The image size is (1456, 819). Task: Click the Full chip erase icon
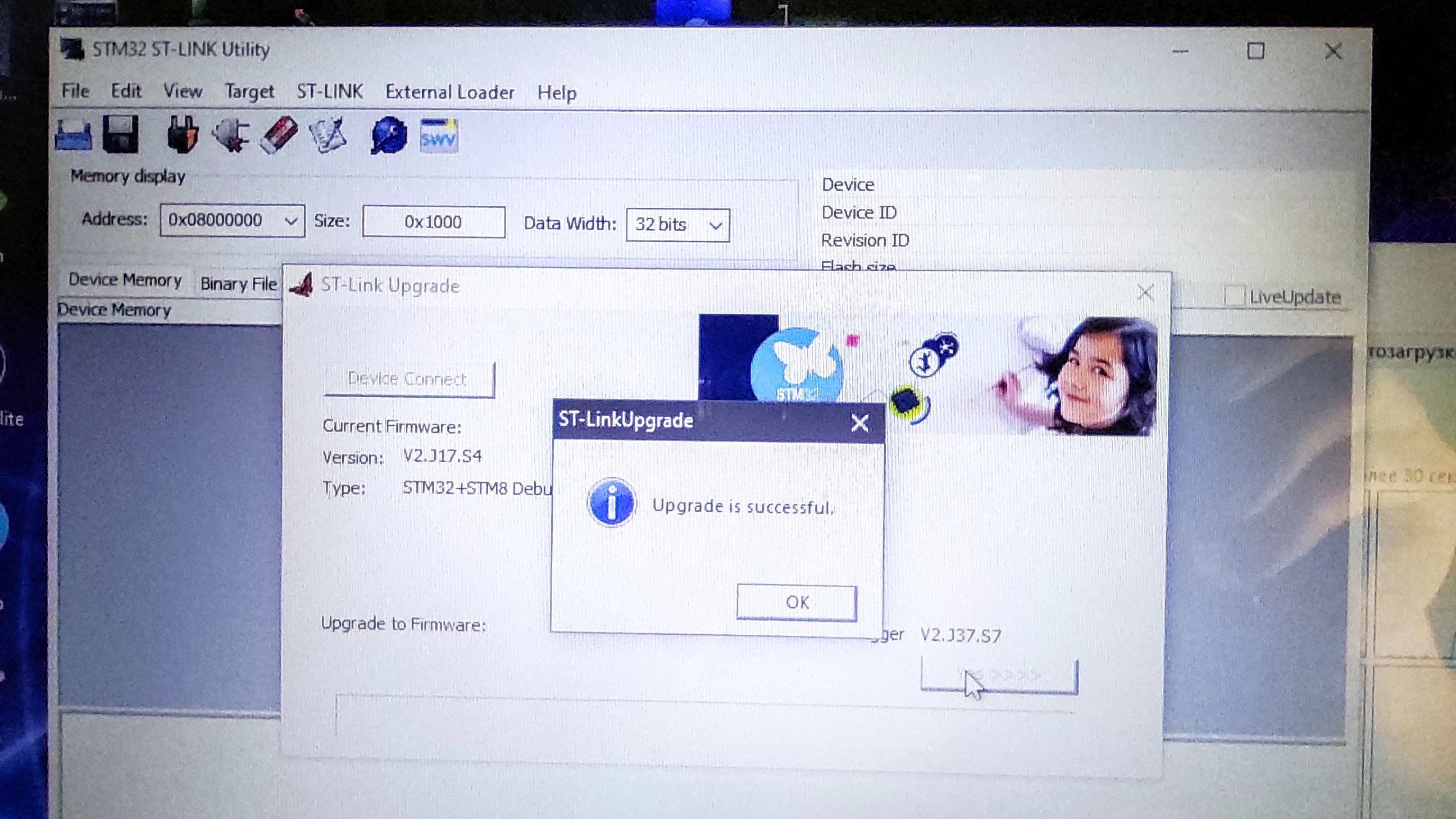pos(279,135)
